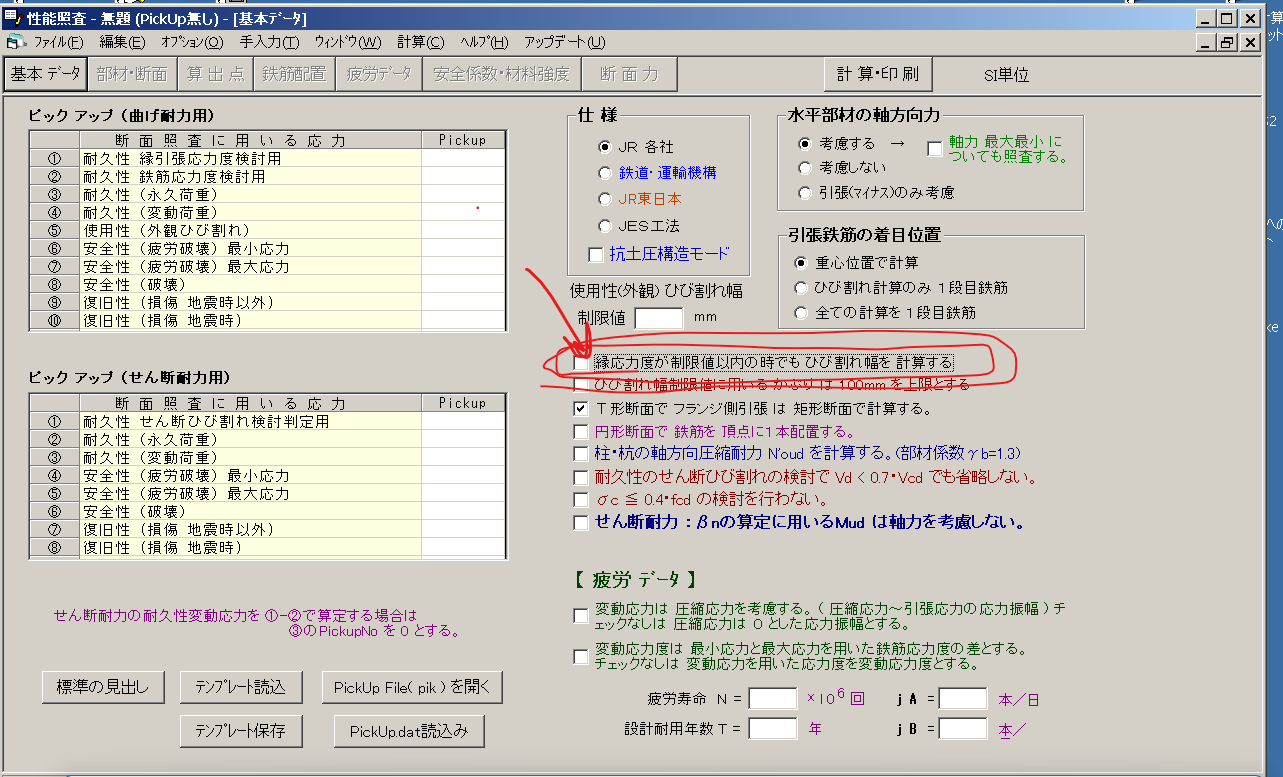
Task: Click the application icon in the title bar
Action: [11, 16]
